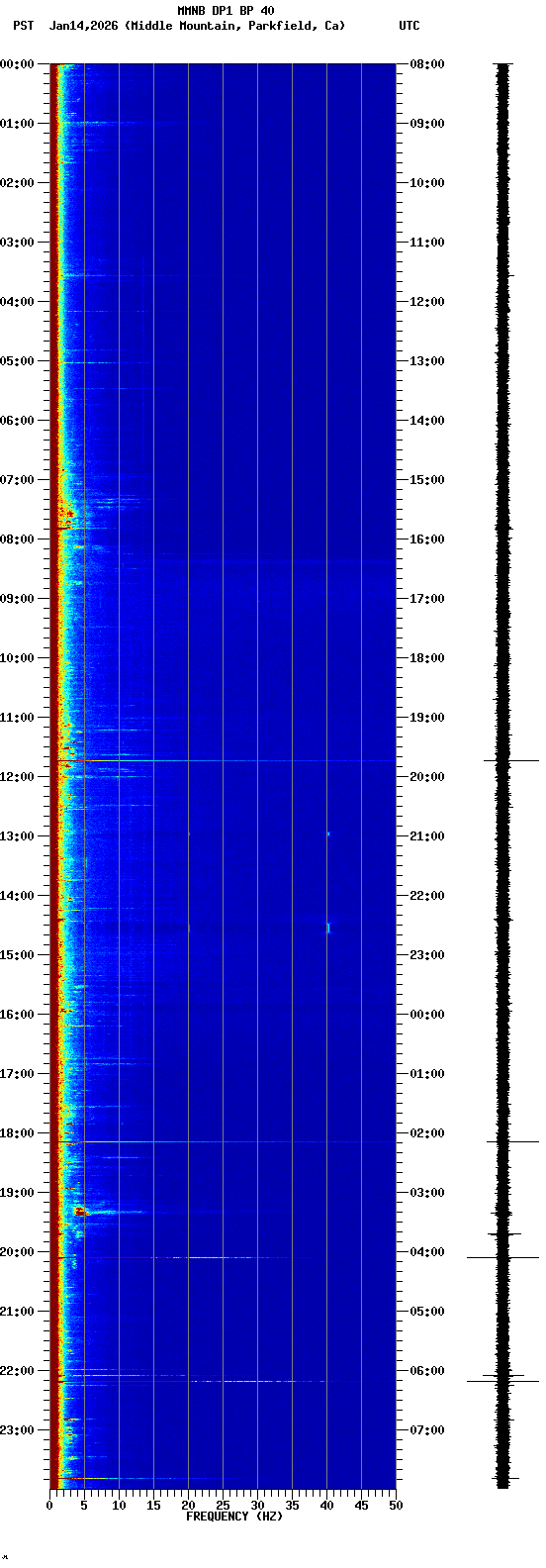The height and width of the screenshot is (1568, 546).
Task: Select the 07:00 PST time label
Action: [18, 480]
